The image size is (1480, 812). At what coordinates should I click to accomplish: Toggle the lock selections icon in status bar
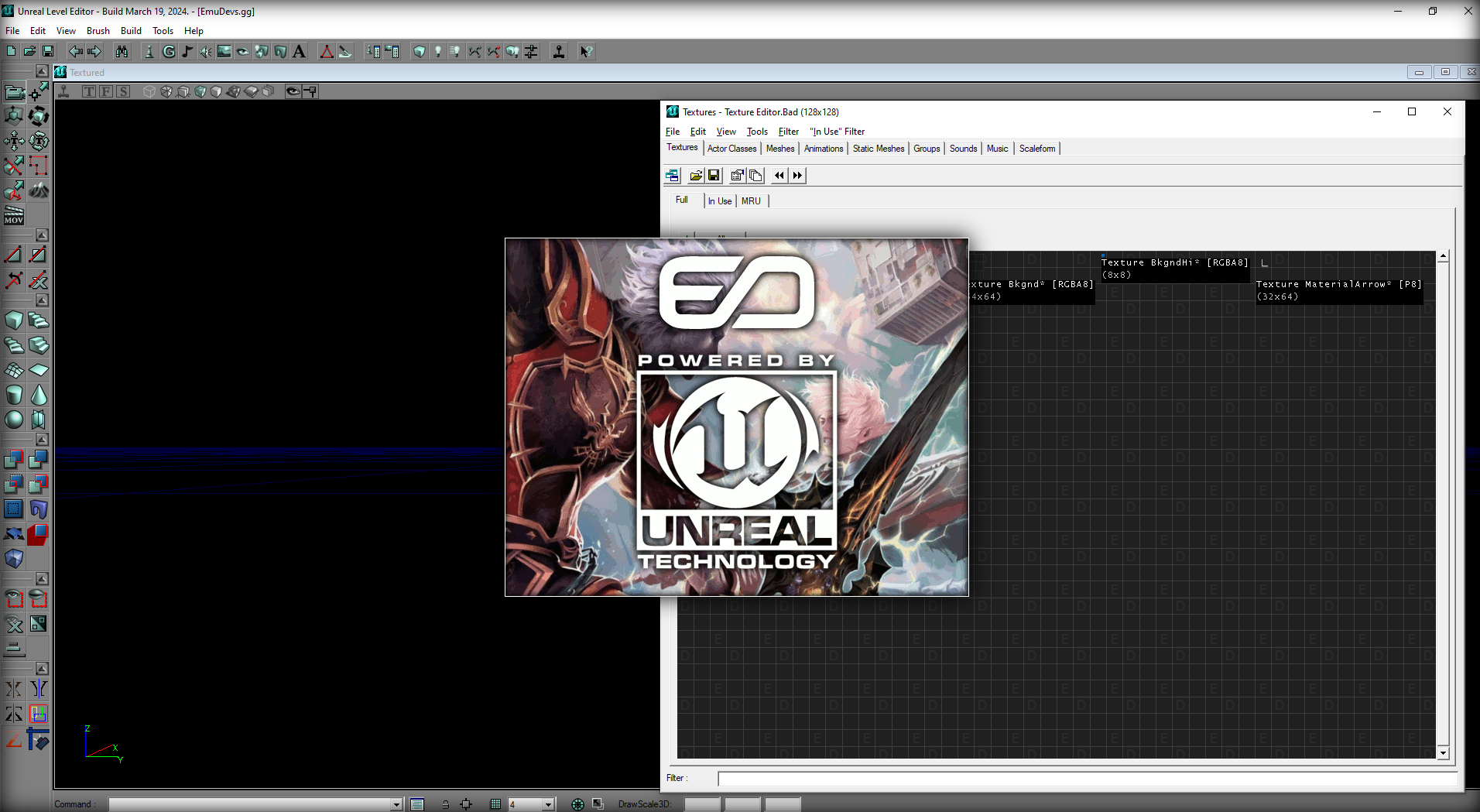445,804
